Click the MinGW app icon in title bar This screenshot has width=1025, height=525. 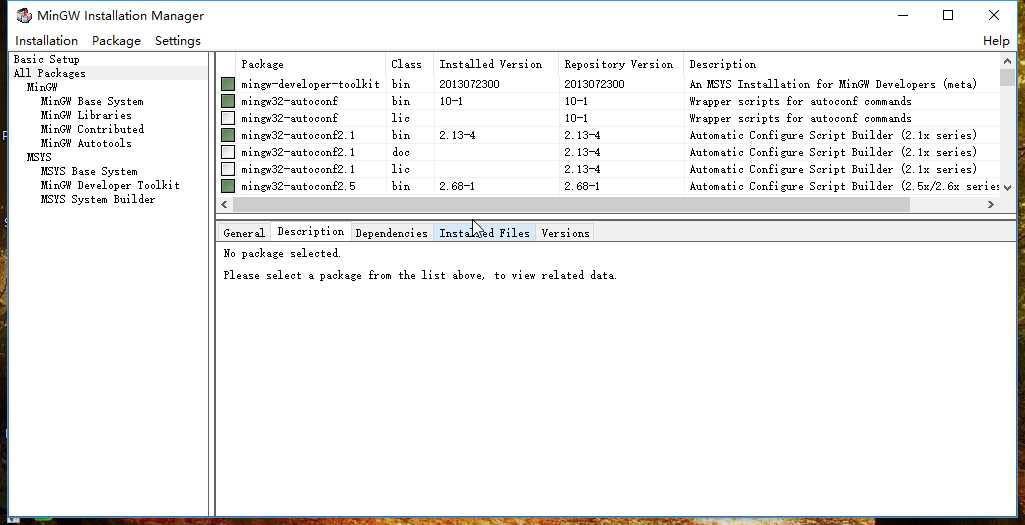click(x=24, y=16)
